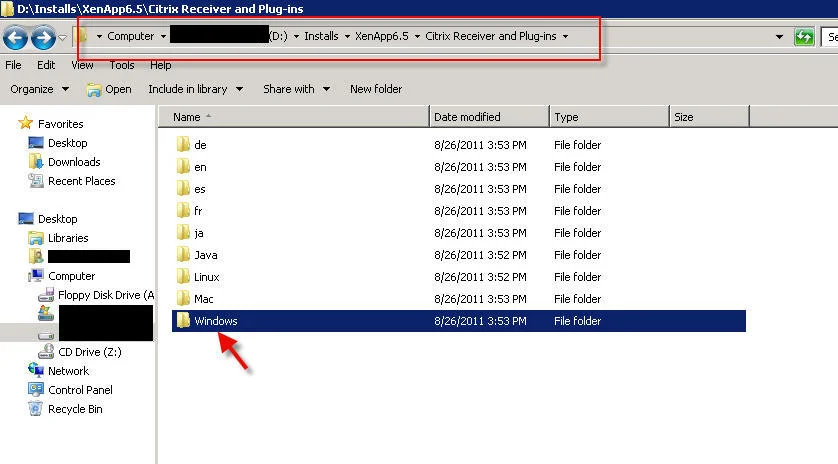Open the Help menu
Screen dimensions: 838x464
click(x=160, y=65)
